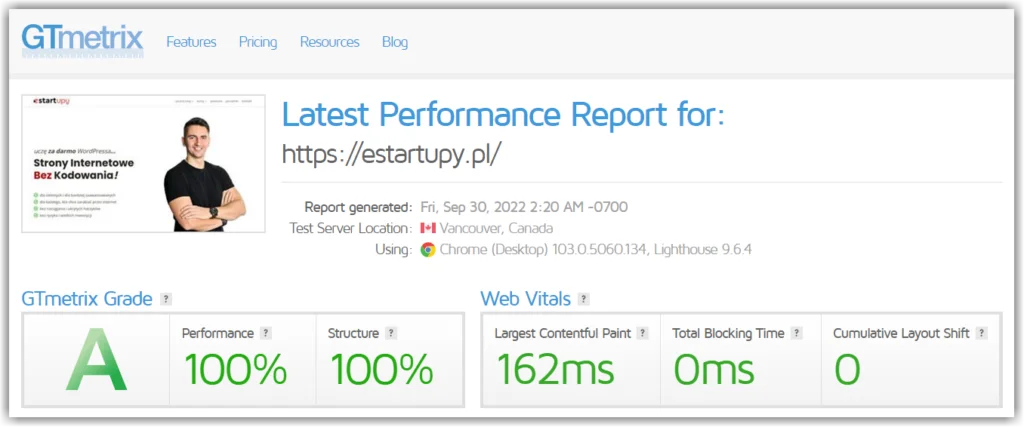Open the Resources menu

click(330, 42)
